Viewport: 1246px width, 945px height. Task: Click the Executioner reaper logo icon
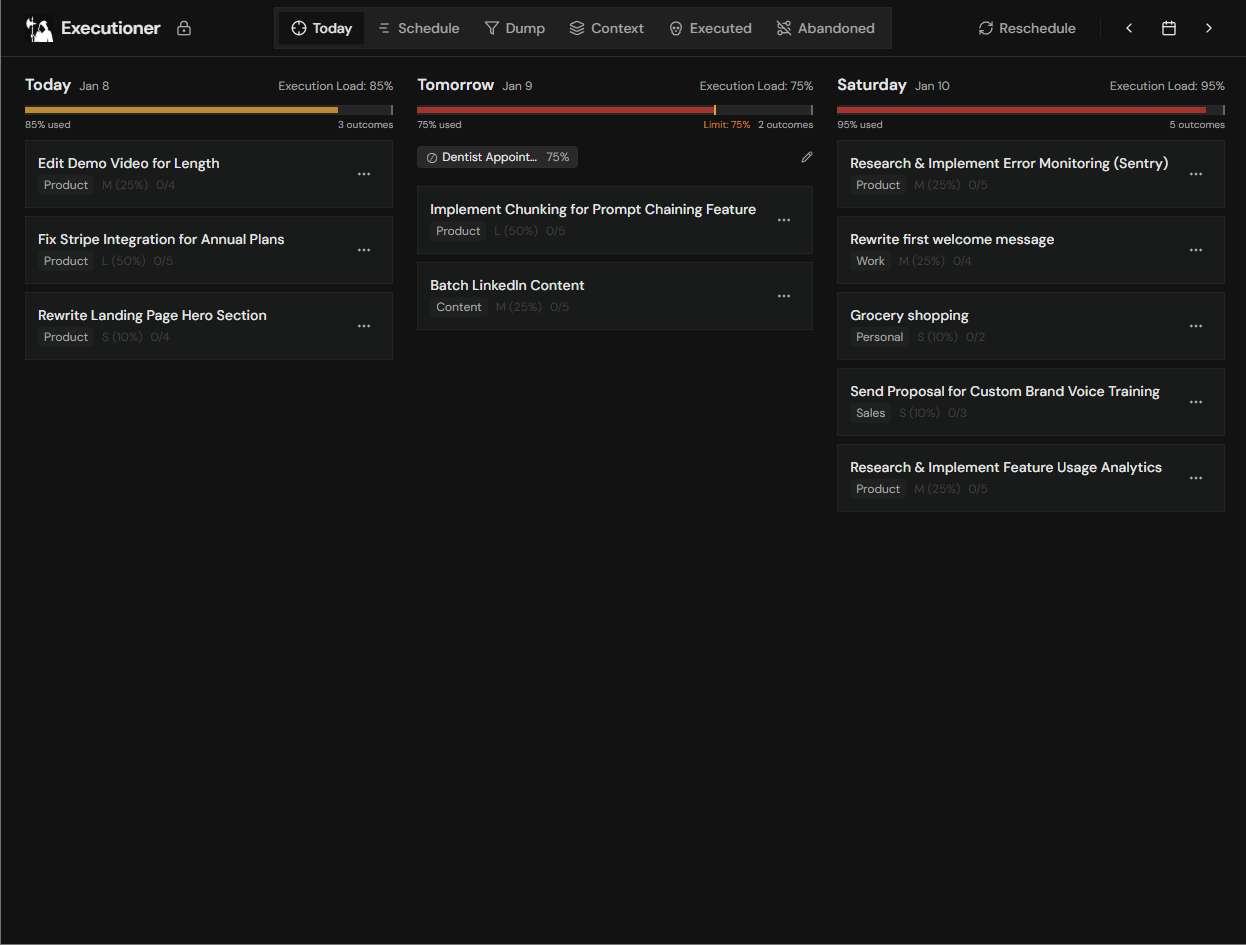click(x=39, y=29)
